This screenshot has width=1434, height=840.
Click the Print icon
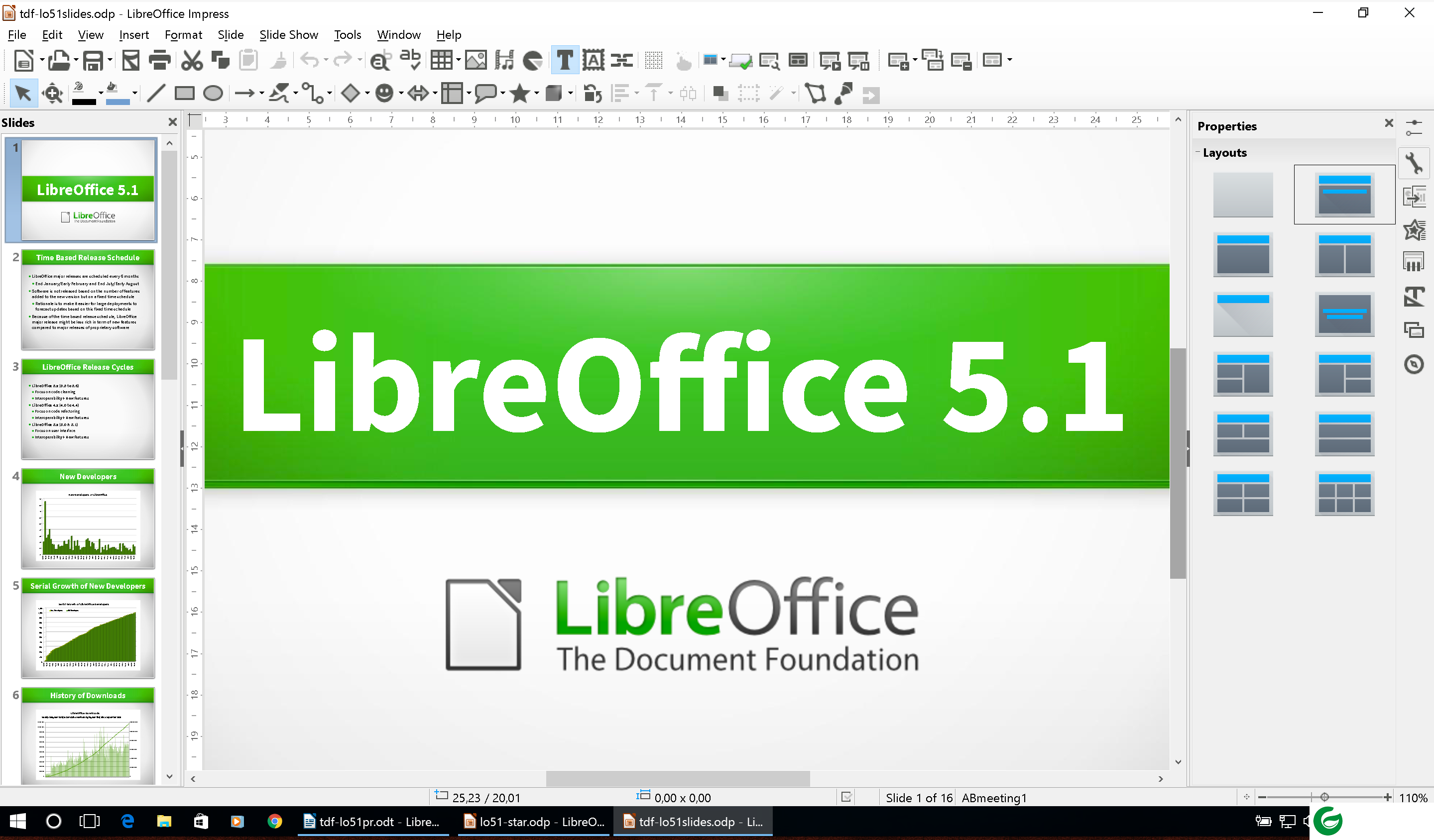(159, 60)
